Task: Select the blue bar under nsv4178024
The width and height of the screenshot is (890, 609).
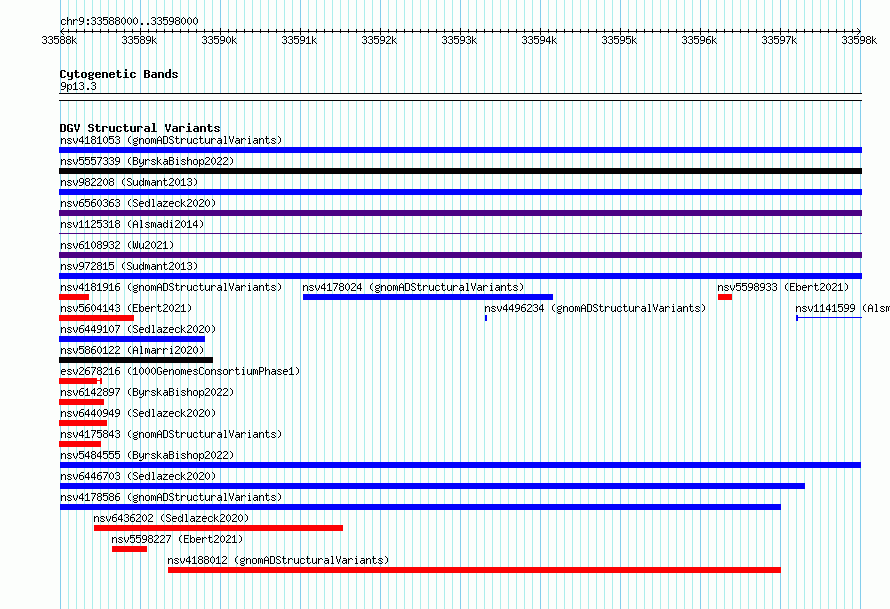Action: (427, 297)
